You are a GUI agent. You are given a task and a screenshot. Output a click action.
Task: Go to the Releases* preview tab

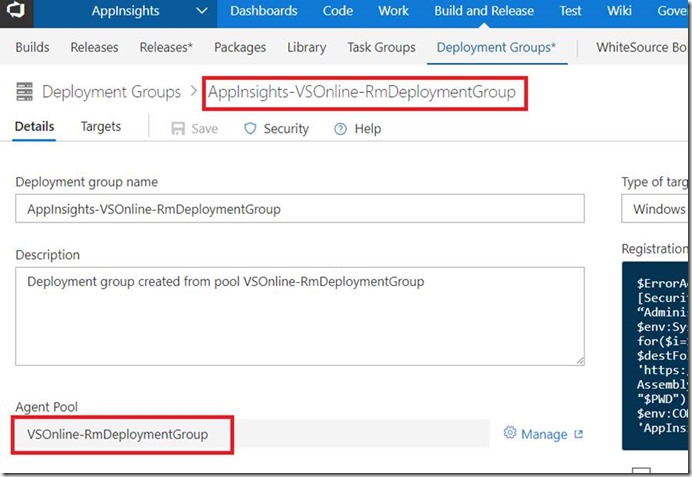[166, 47]
